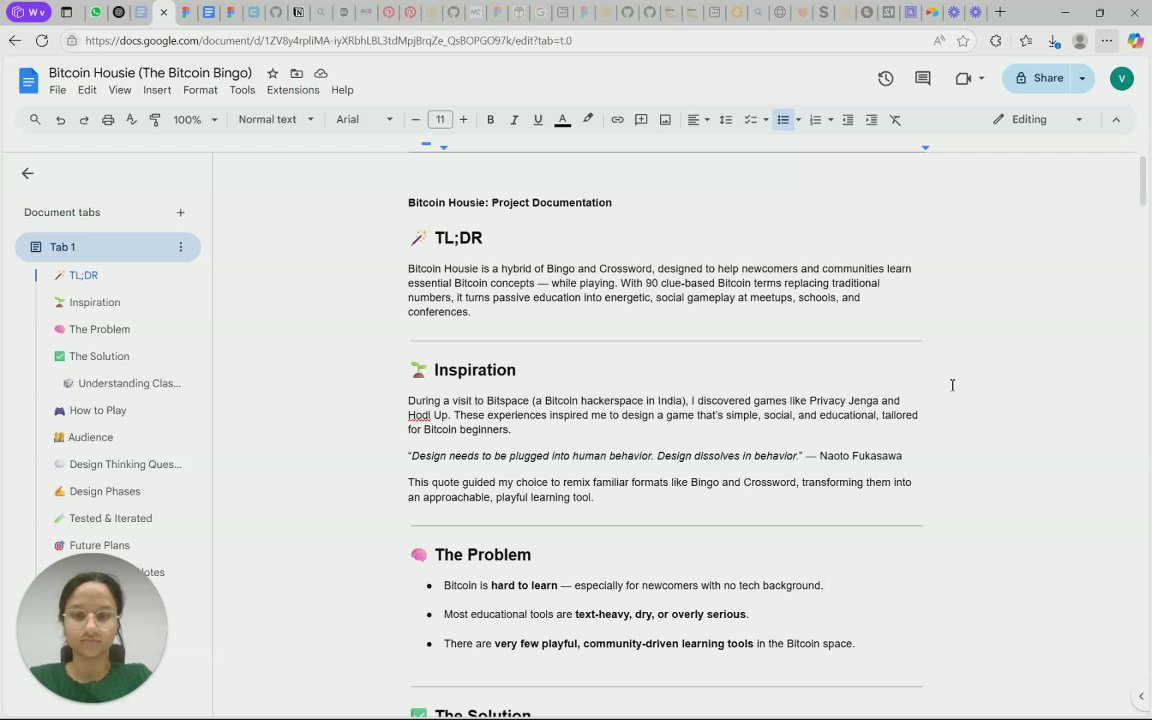Viewport: 1152px width, 720px height.
Task: Select Tab 1 in sidebar
Action: [107, 247]
